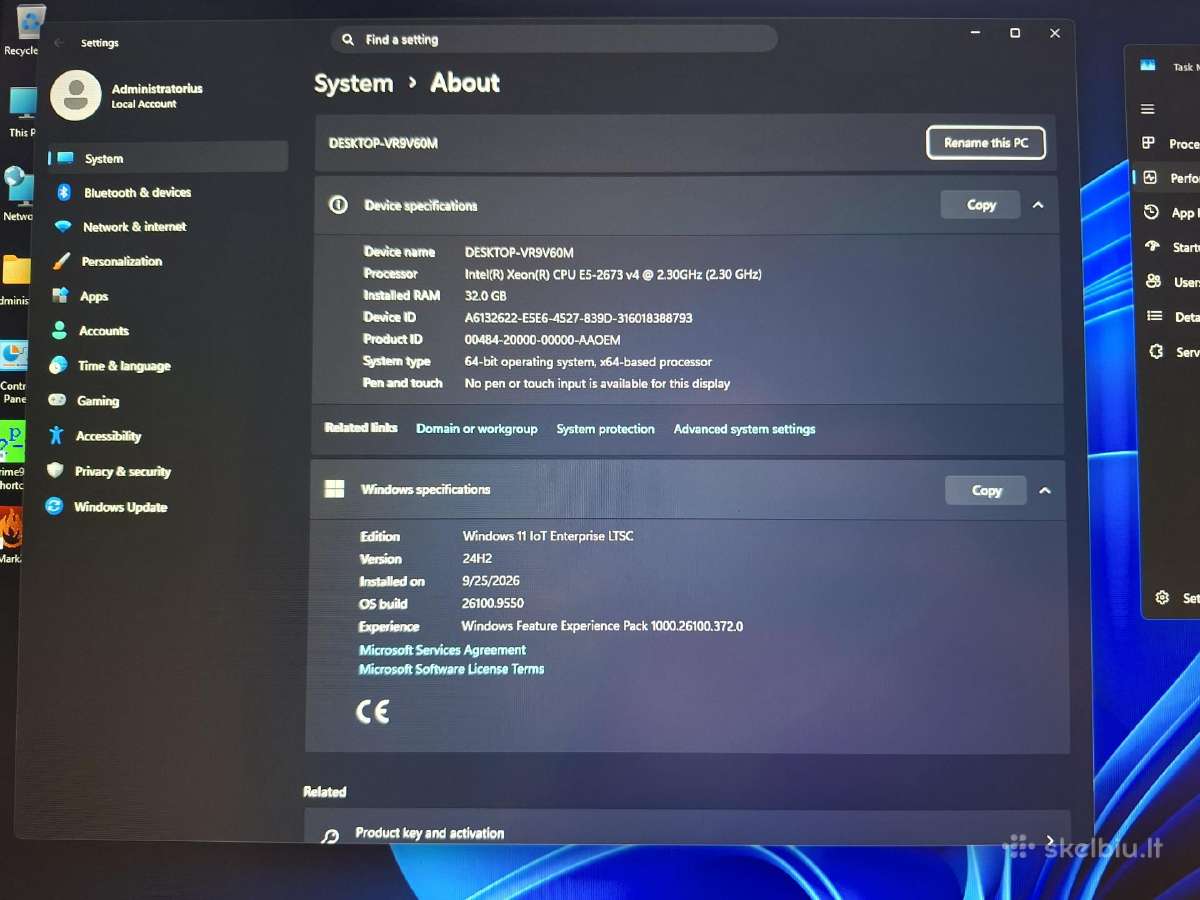Open Task Manager hamburger menu

coord(1148,109)
